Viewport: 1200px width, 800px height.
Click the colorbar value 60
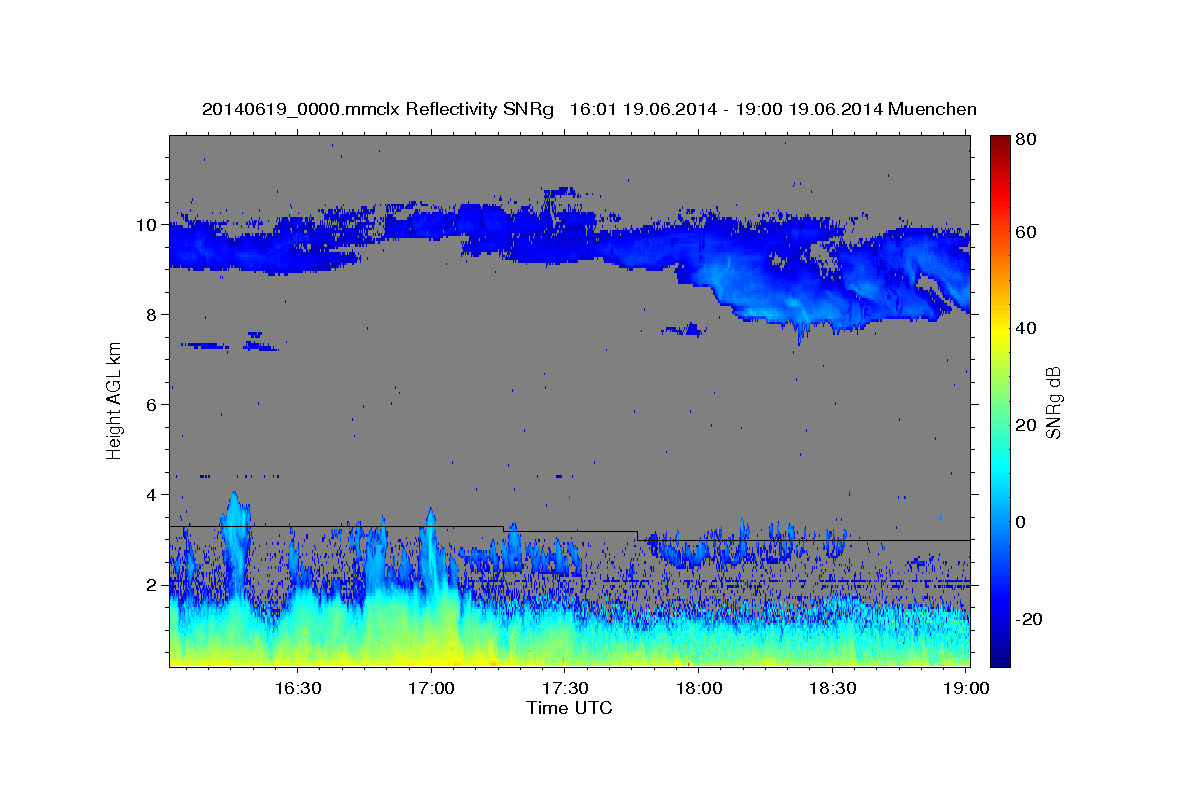tap(1027, 232)
